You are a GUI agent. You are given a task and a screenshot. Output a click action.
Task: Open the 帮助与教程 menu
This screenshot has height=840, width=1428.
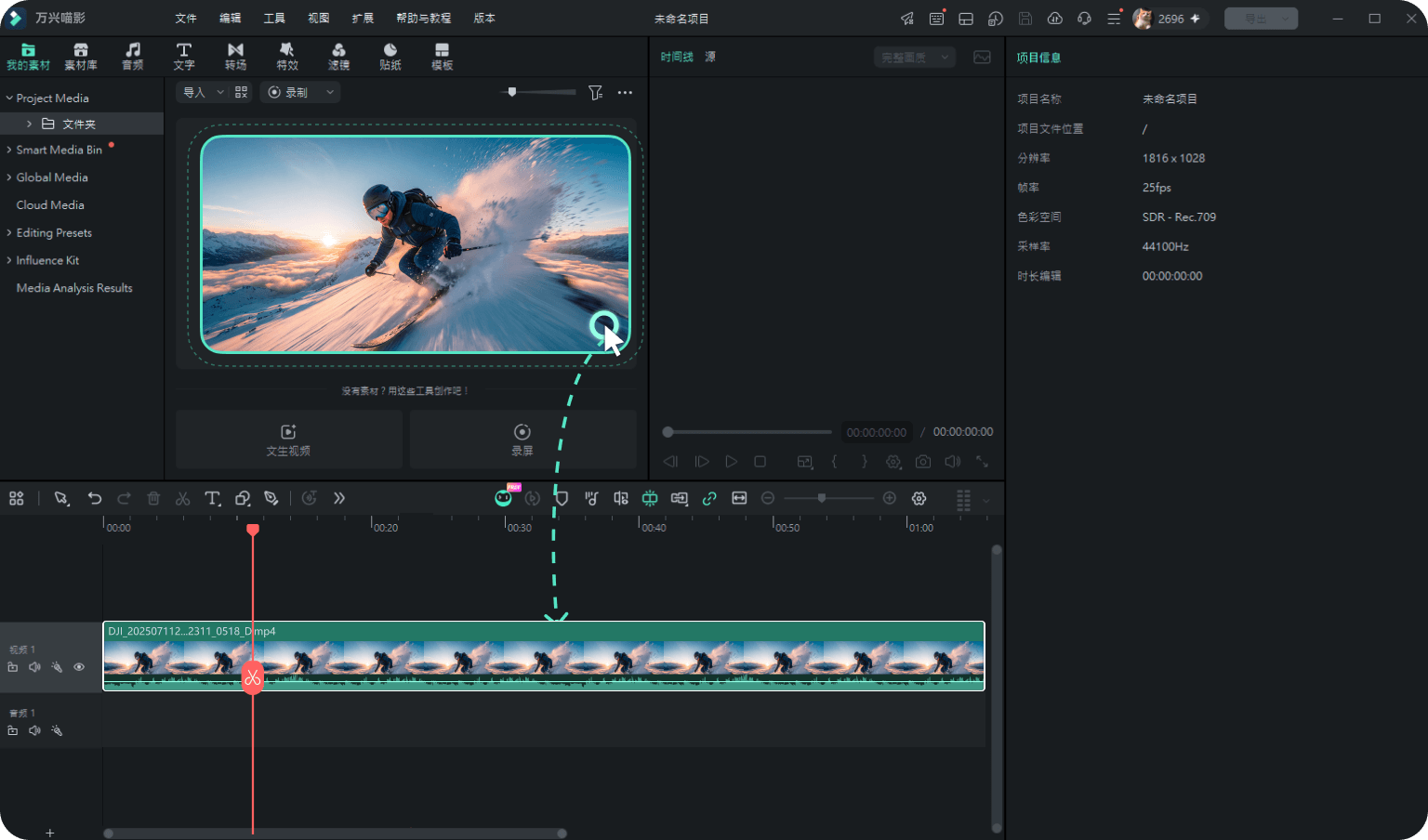423,19
